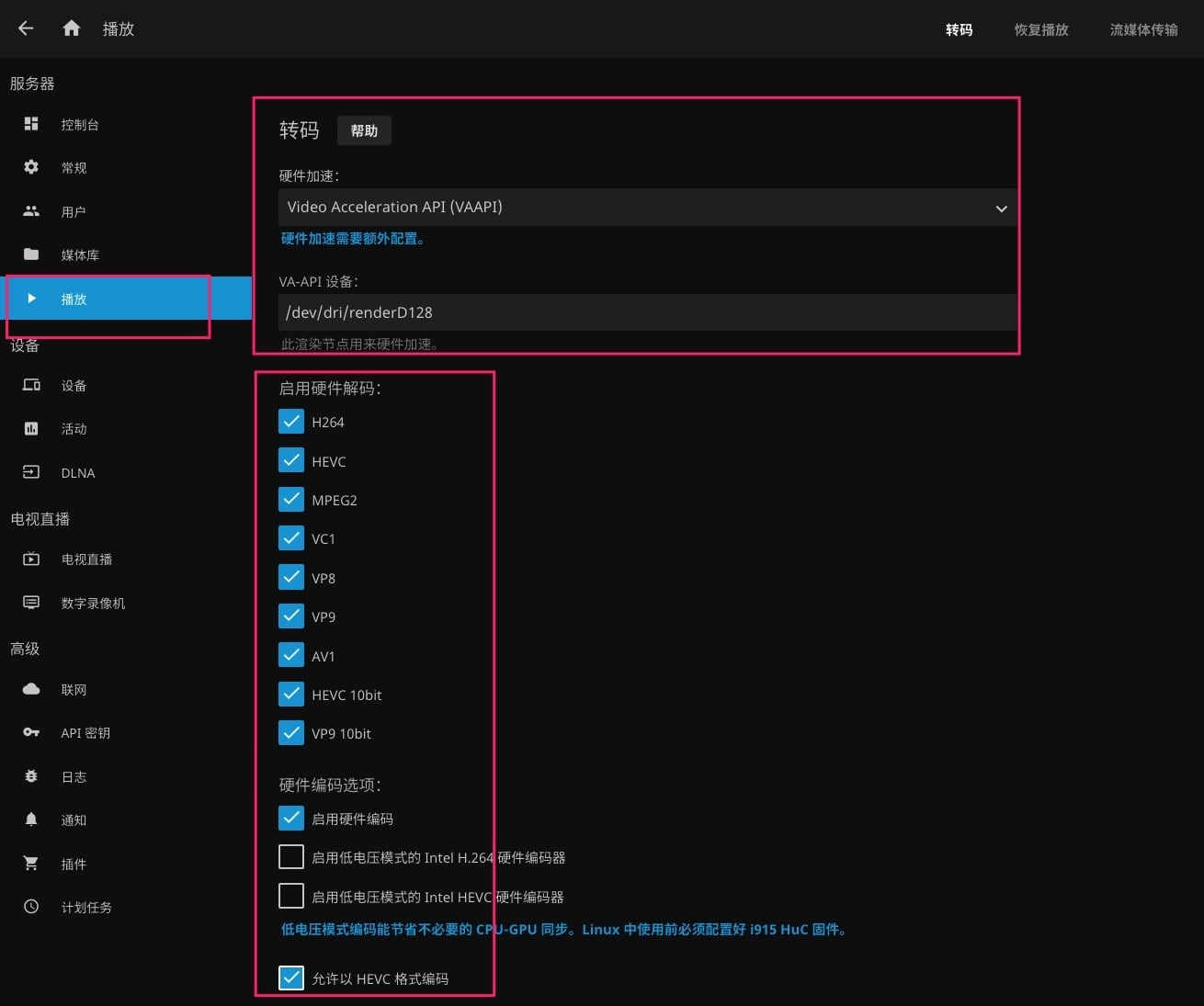Enable low-power Intel HEVC encoder checkbox
Screen dimensions: 1204x1006
[291, 896]
